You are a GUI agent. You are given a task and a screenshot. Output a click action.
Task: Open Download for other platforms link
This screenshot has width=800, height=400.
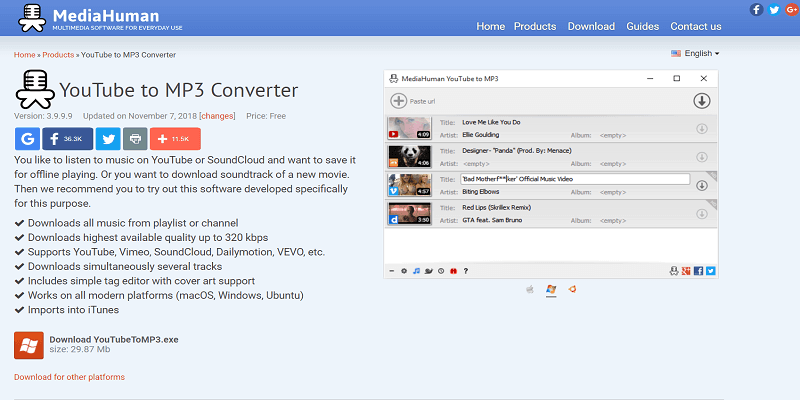click(69, 377)
